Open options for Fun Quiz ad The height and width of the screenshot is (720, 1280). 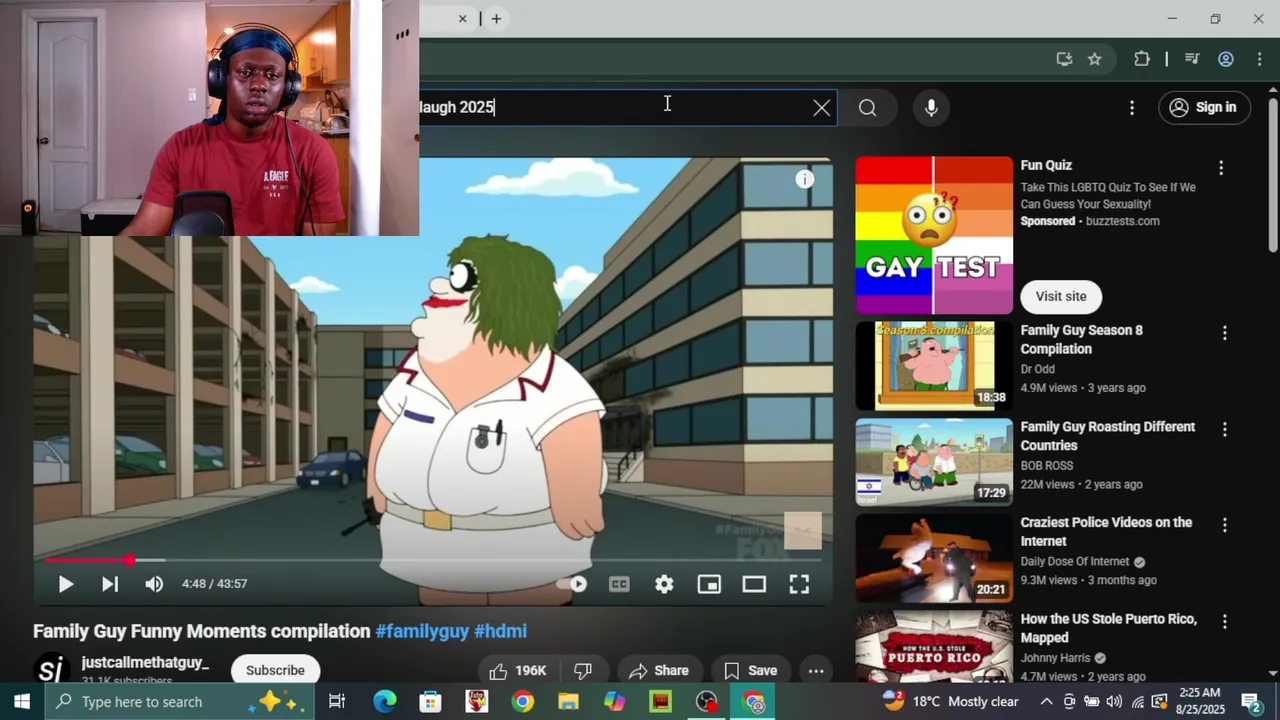(x=1221, y=168)
